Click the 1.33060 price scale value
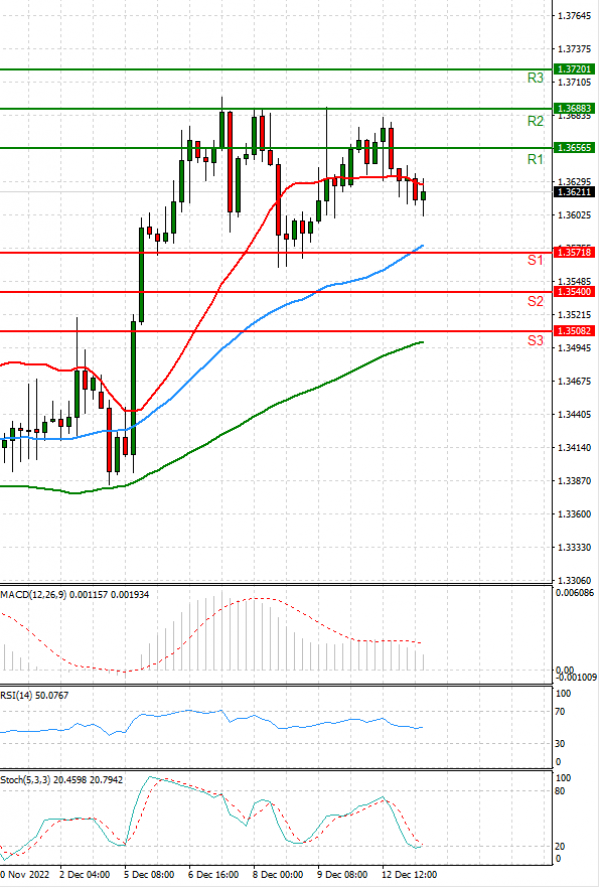600x888 pixels. [x=574, y=580]
